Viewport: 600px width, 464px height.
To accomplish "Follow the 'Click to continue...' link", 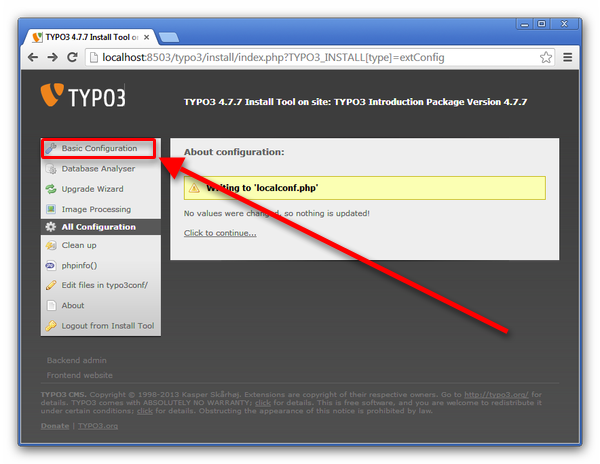I will [220, 233].
